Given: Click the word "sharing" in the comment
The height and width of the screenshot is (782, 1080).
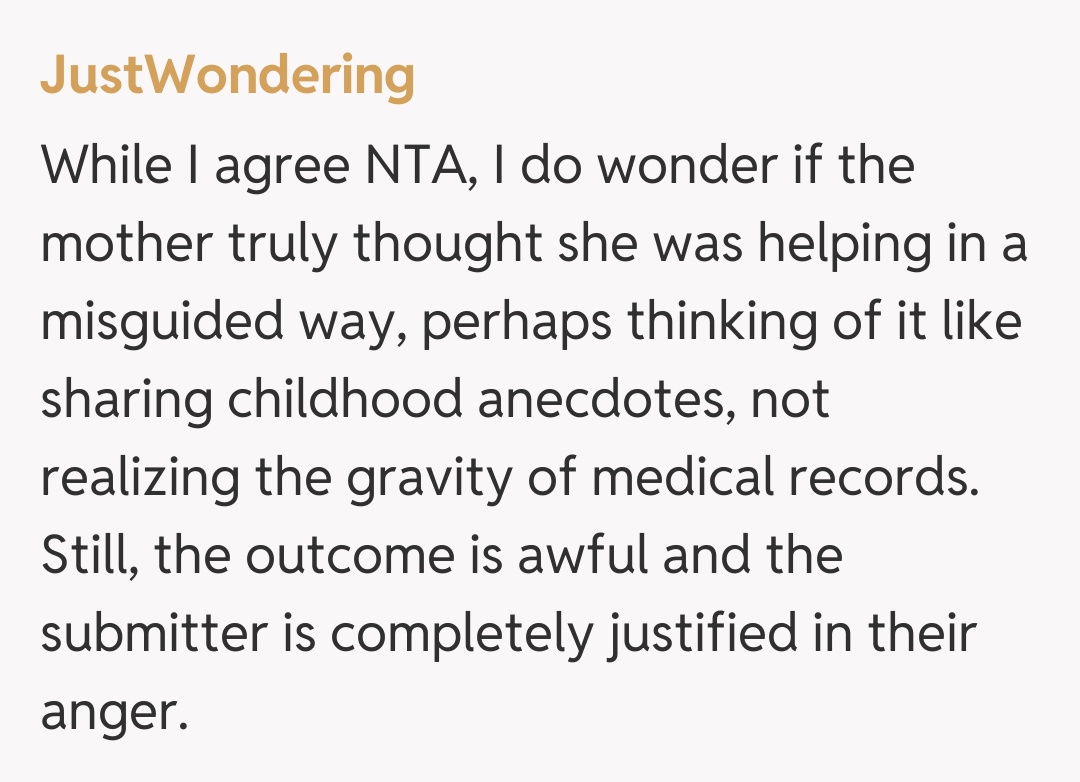Looking at the screenshot, I should [x=126, y=400].
